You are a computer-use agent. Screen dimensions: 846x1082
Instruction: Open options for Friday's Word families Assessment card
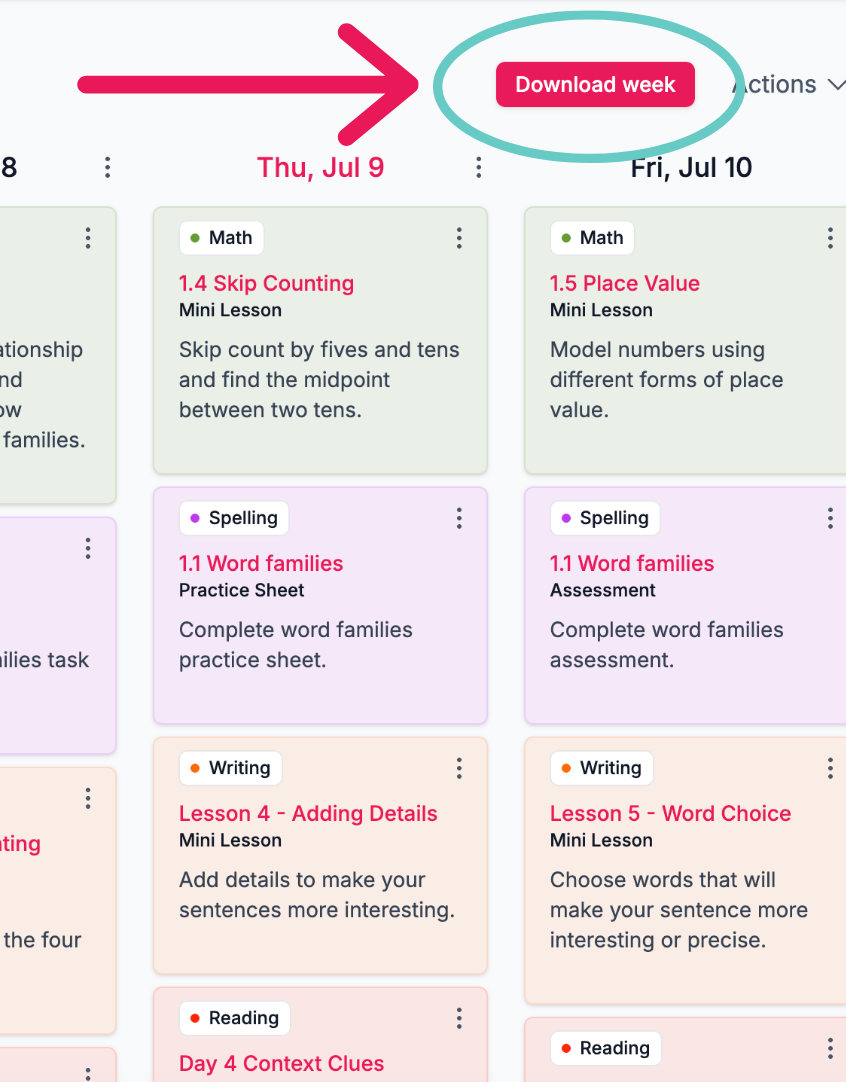[830, 518]
